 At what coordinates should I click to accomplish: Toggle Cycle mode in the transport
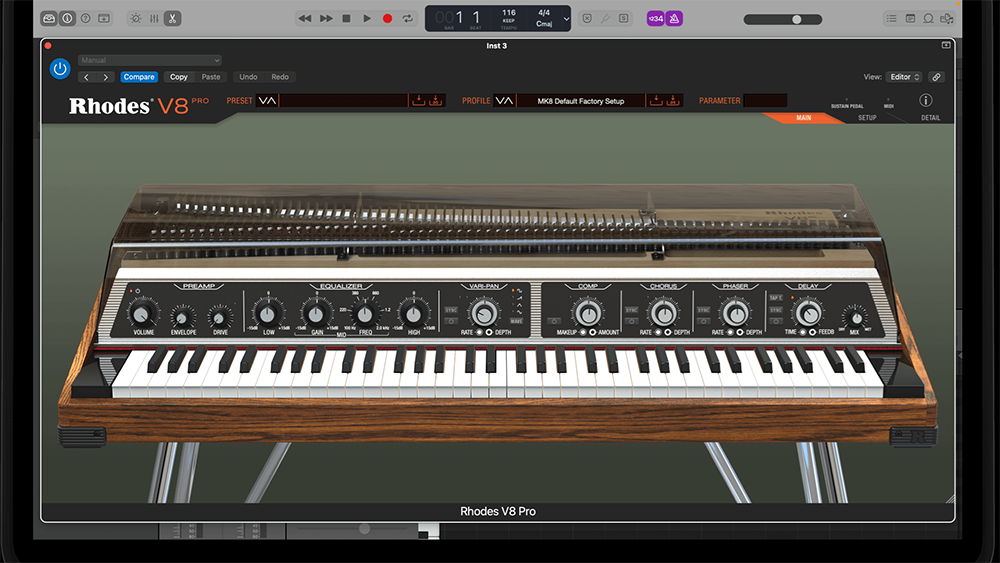click(x=408, y=18)
